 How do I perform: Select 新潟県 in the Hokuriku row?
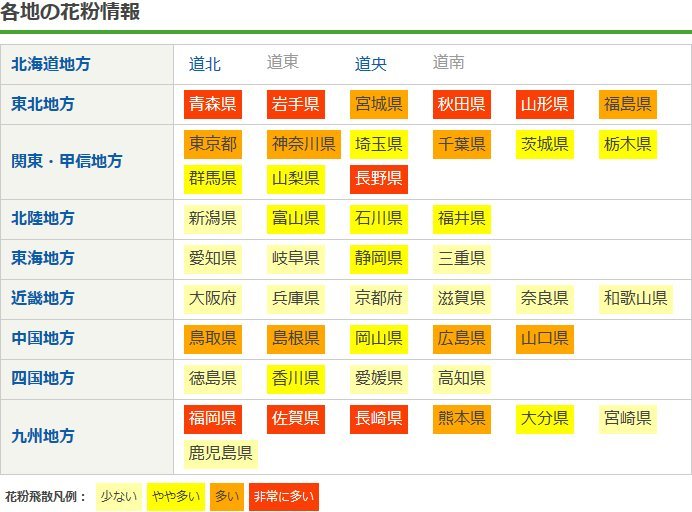(213, 218)
